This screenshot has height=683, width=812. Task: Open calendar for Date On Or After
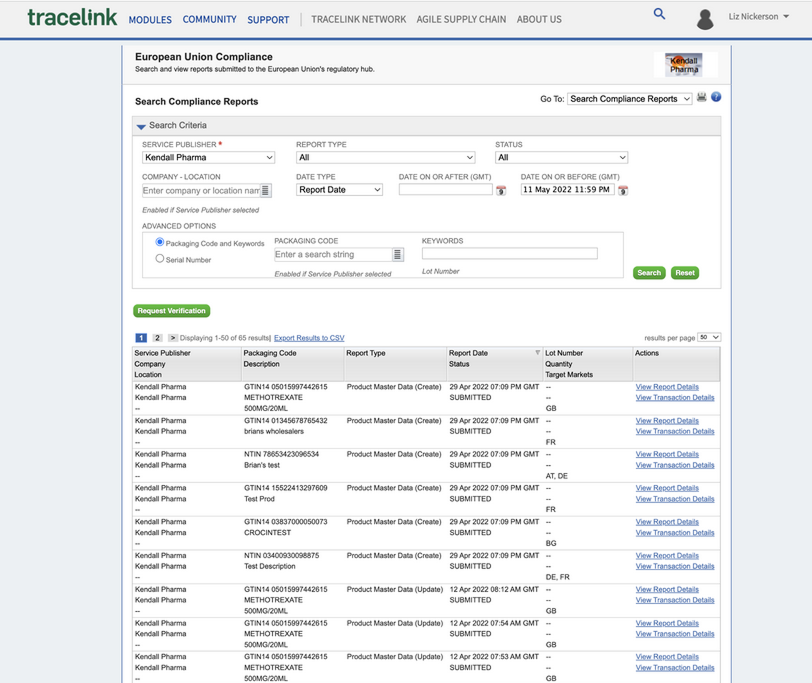click(x=501, y=191)
